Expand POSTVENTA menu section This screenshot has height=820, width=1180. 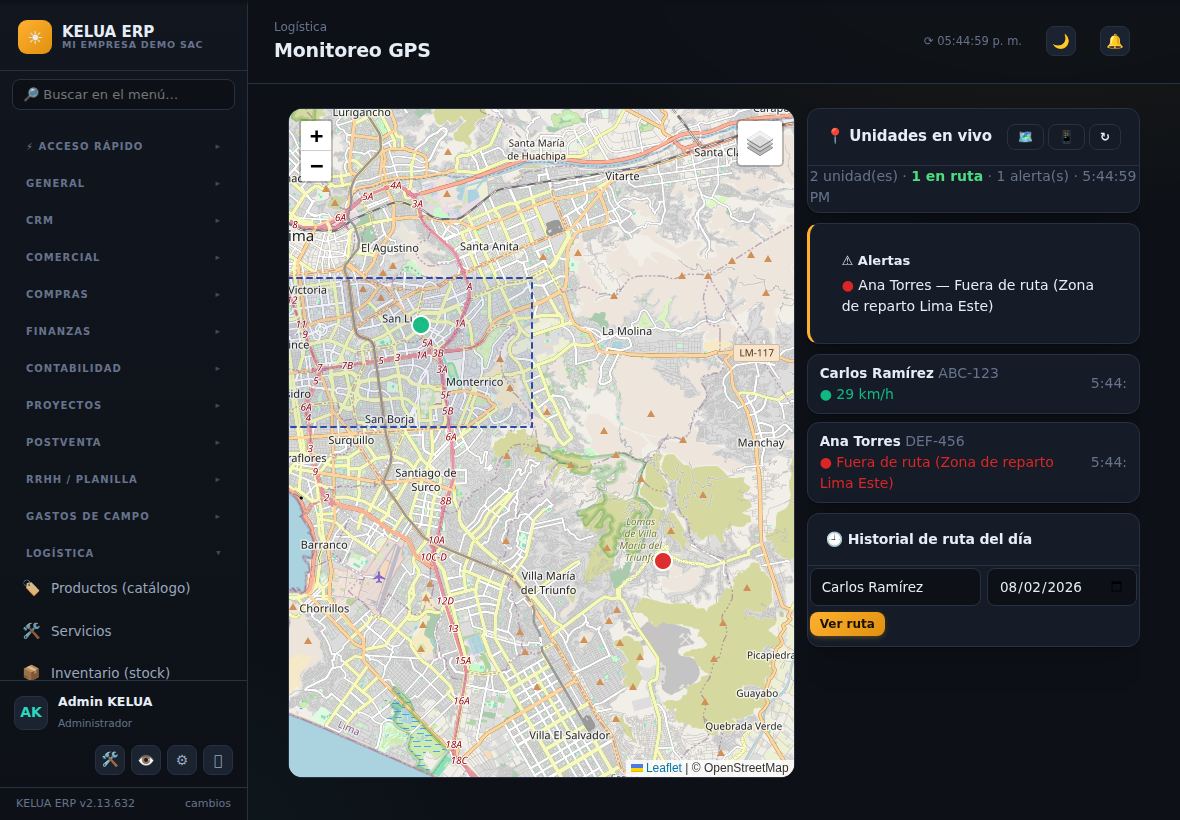(123, 442)
